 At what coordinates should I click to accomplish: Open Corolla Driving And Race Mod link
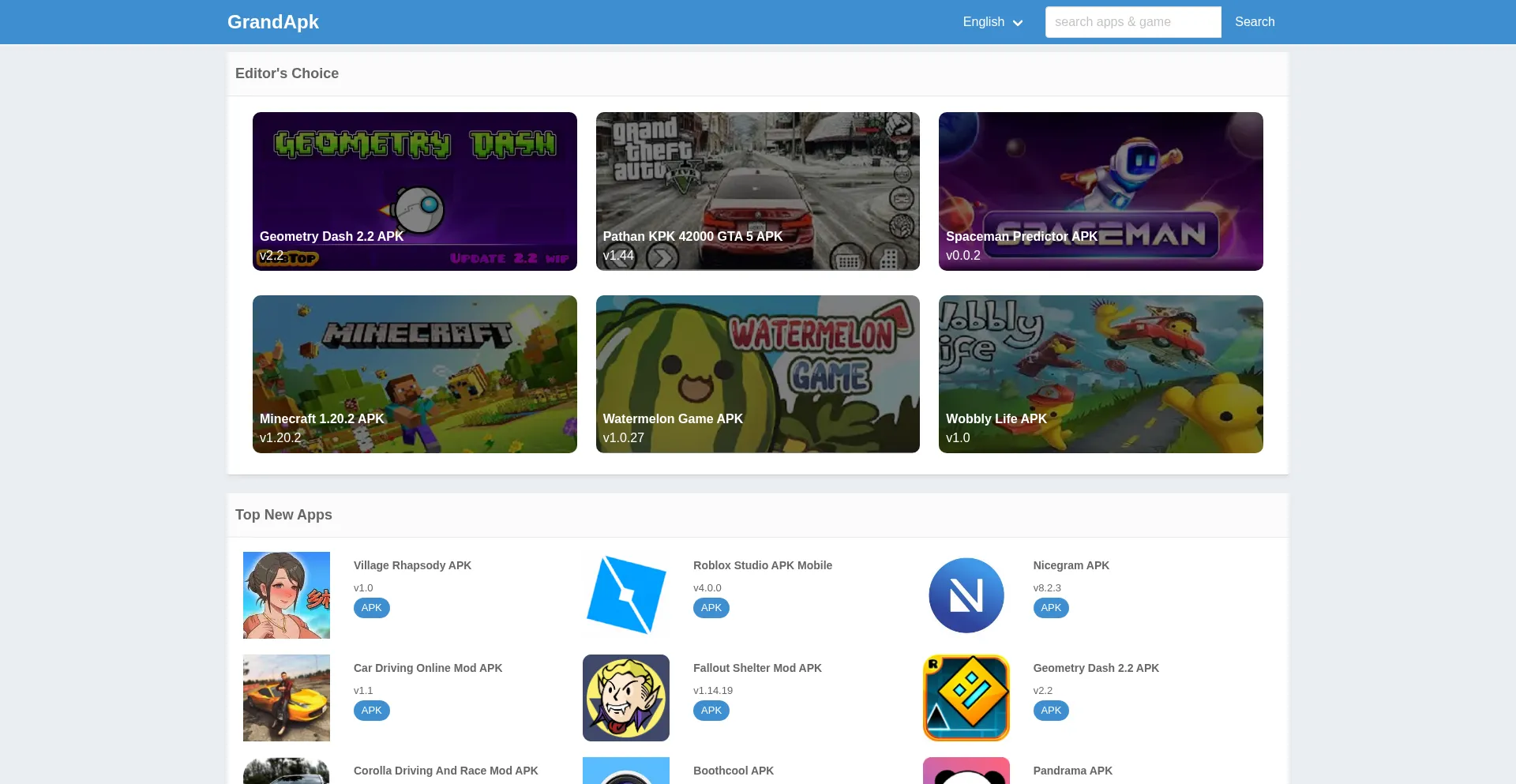(445, 771)
